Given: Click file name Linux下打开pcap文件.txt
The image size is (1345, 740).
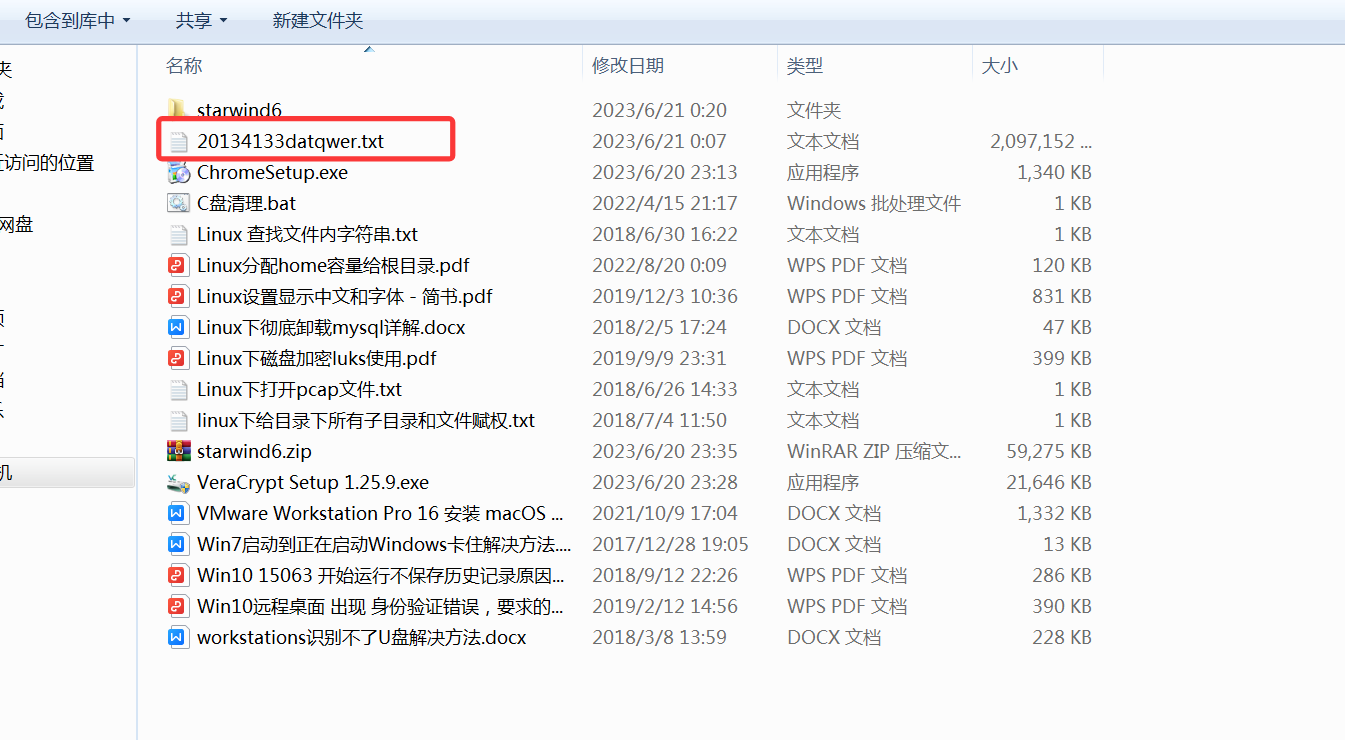Looking at the screenshot, I should coord(300,389).
